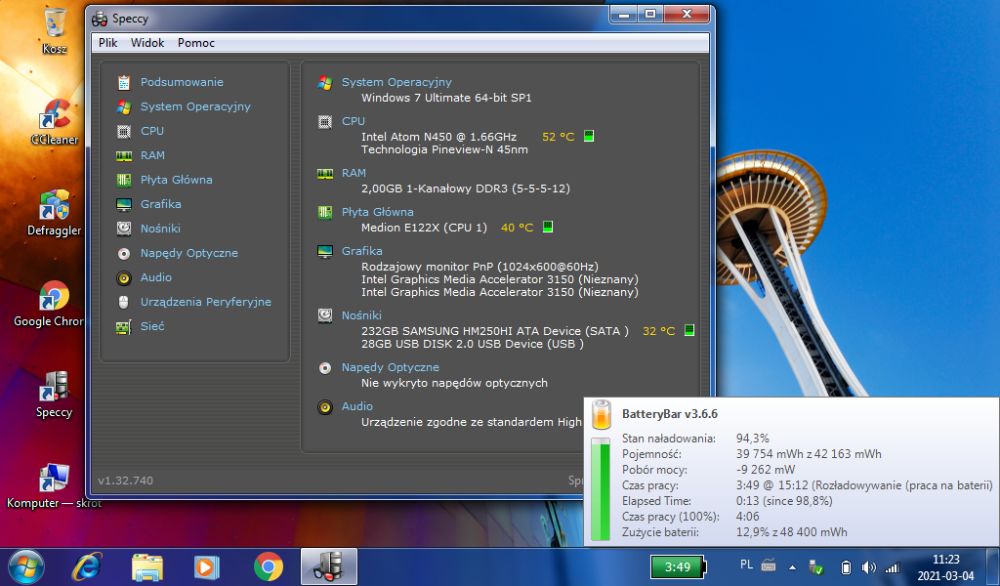Select System Operacyjny in the sidebar

[x=195, y=106]
